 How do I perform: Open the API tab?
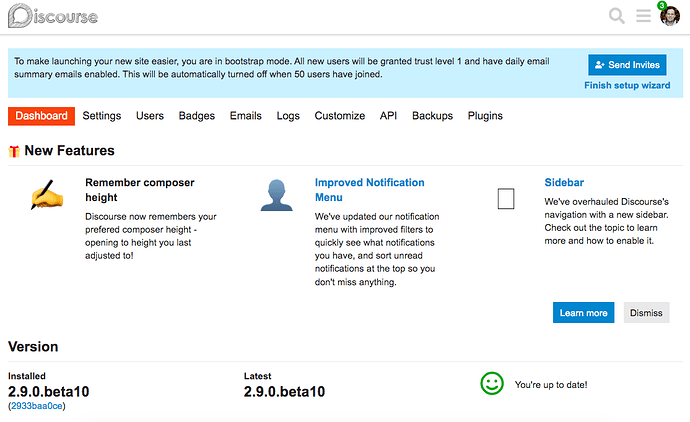pyautogui.click(x=389, y=116)
